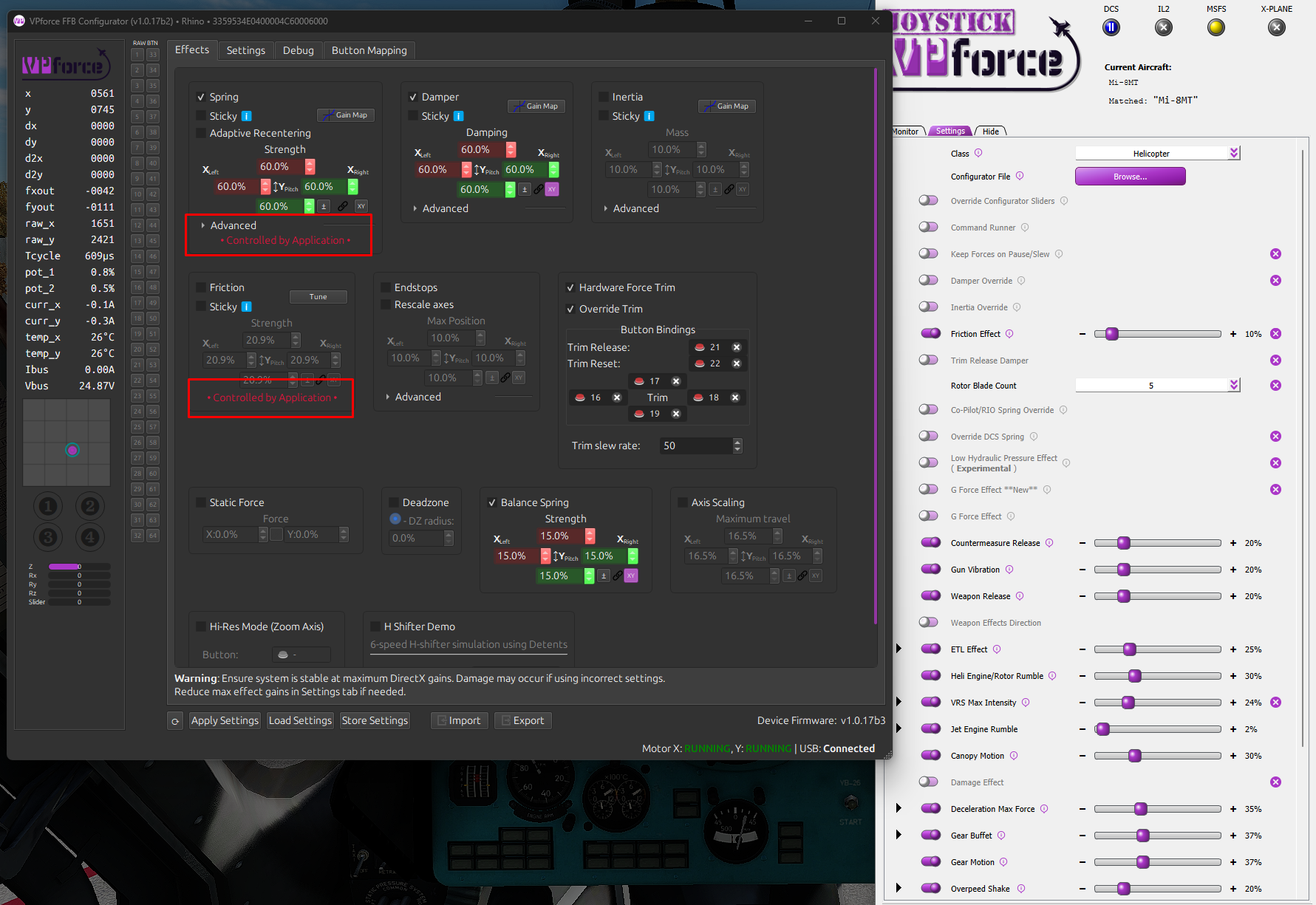The height and width of the screenshot is (905, 1316).
Task: Toggle the Hardware Force Trim checkbox
Action: [570, 287]
